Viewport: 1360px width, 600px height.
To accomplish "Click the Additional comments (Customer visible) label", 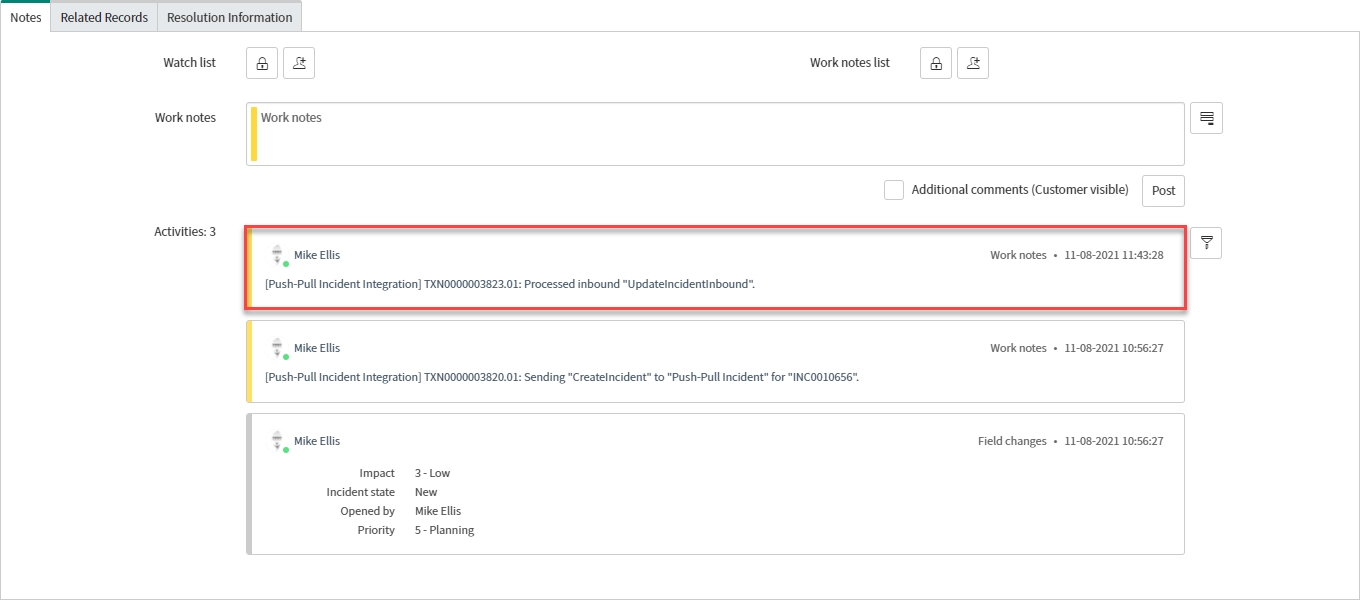I will (1019, 190).
